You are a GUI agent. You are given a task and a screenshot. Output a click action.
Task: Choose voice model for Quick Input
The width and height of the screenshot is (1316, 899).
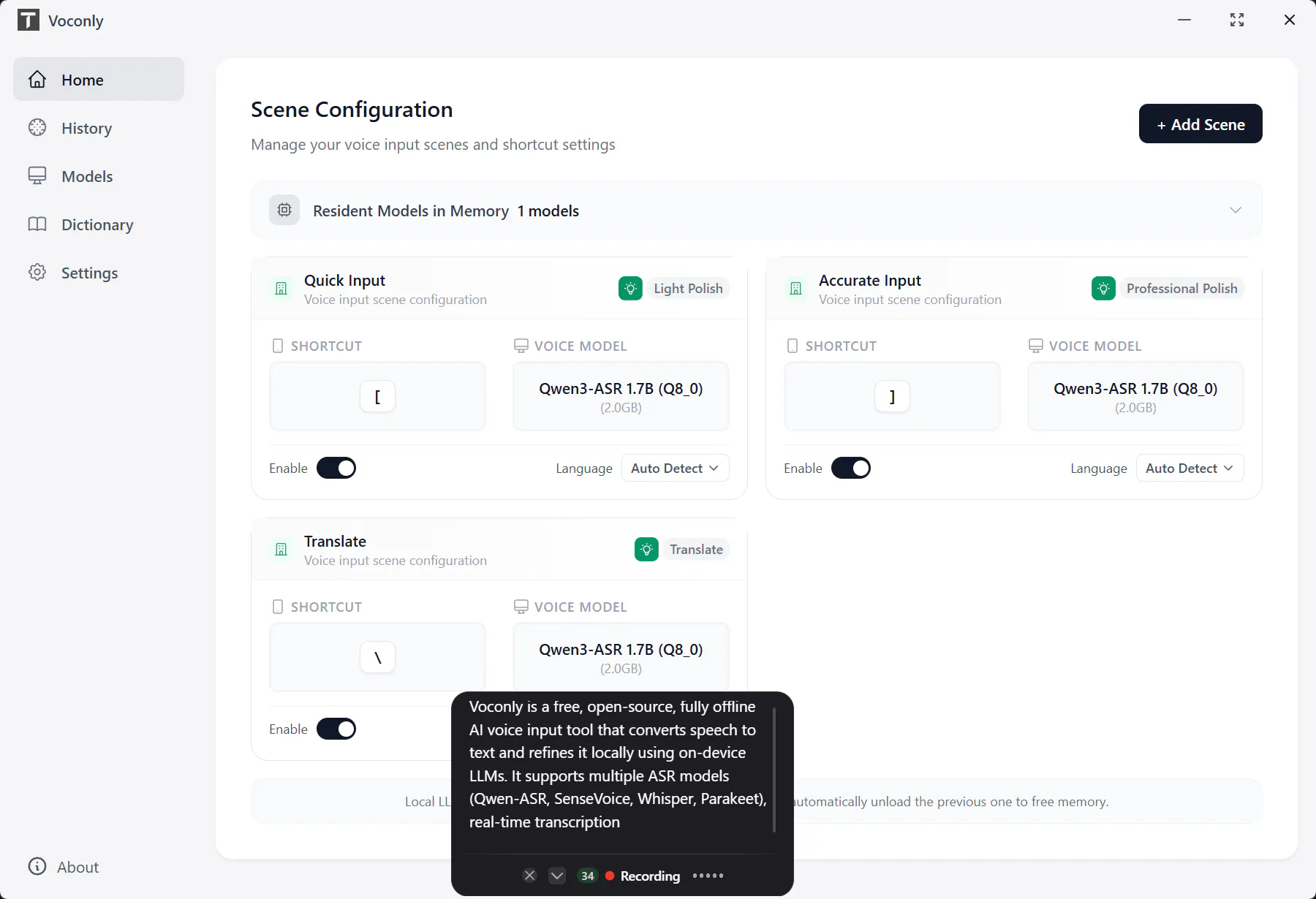click(621, 396)
